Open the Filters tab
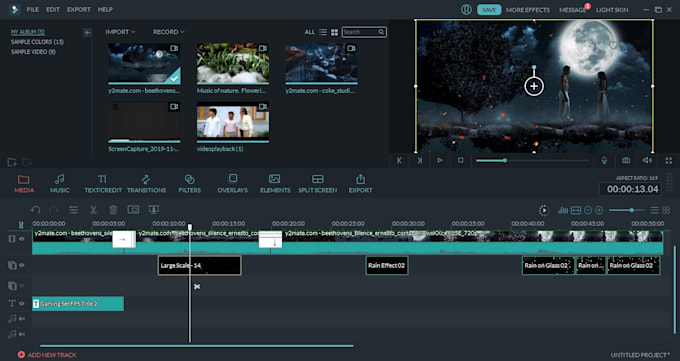Viewport: 680px width, 361px height. [190, 184]
